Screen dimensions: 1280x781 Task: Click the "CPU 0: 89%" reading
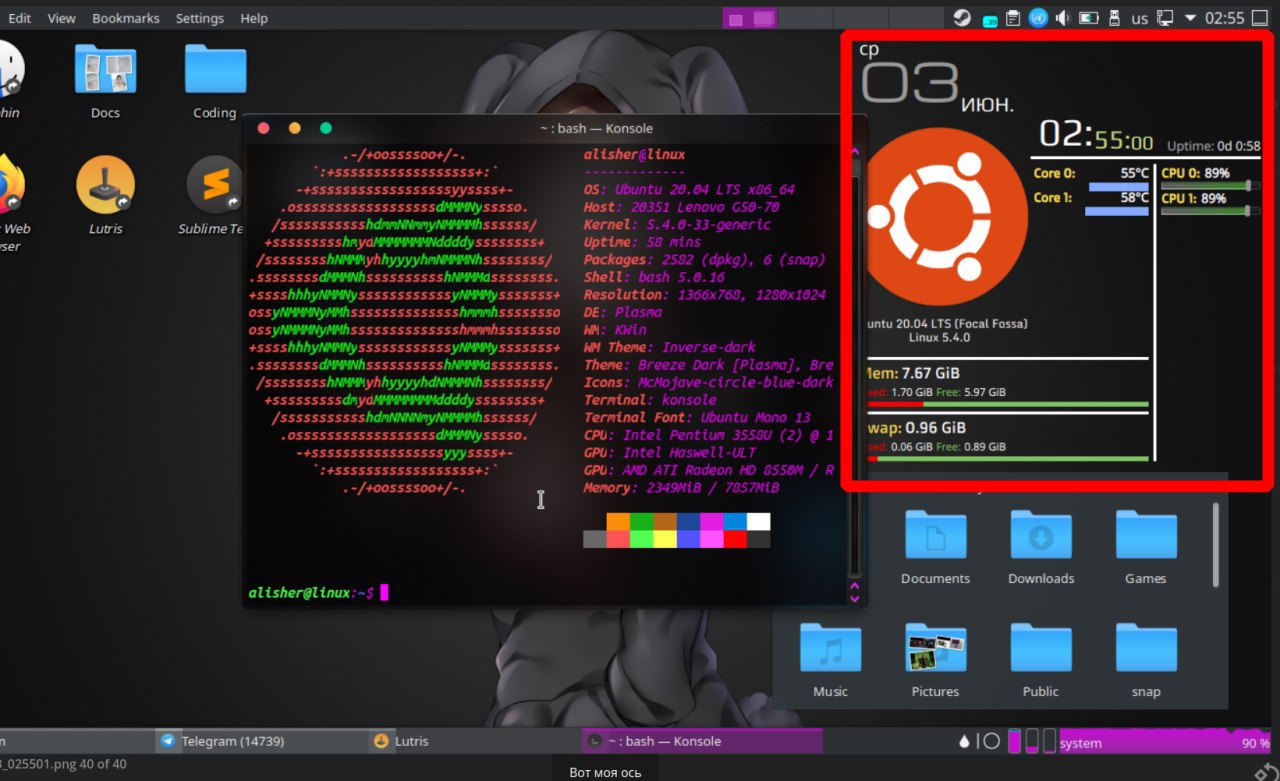[1195, 173]
